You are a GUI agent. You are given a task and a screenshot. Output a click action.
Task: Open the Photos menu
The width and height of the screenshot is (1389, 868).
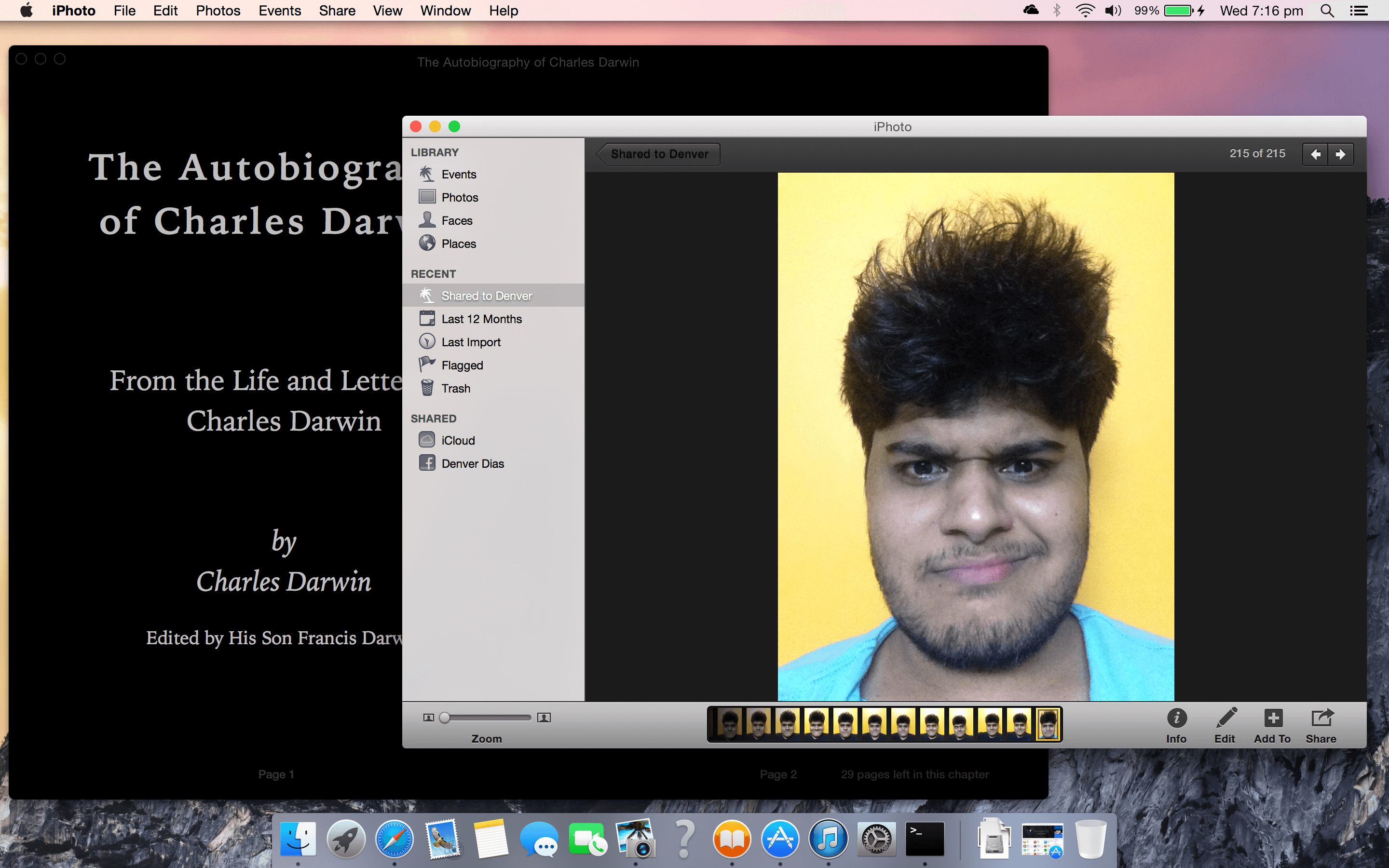218,10
